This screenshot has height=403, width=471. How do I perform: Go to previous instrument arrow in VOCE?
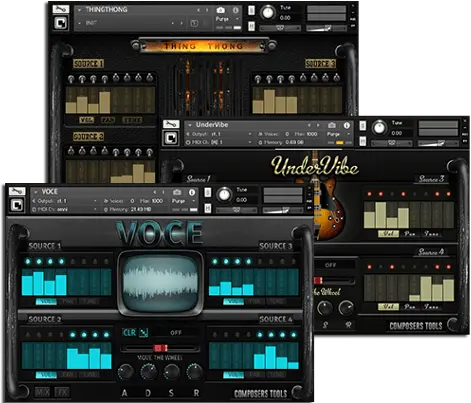154,192
